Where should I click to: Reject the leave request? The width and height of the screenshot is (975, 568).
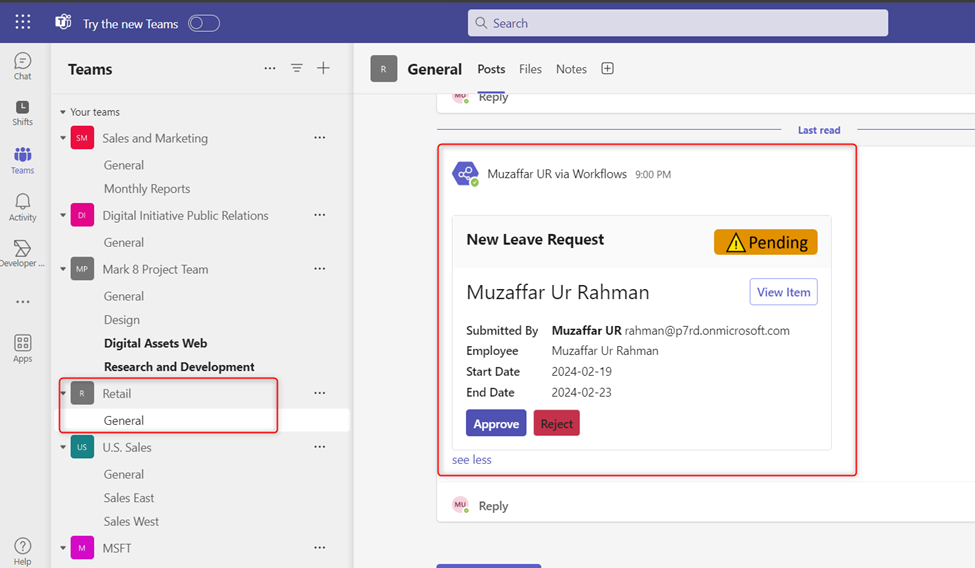pyautogui.click(x=557, y=423)
